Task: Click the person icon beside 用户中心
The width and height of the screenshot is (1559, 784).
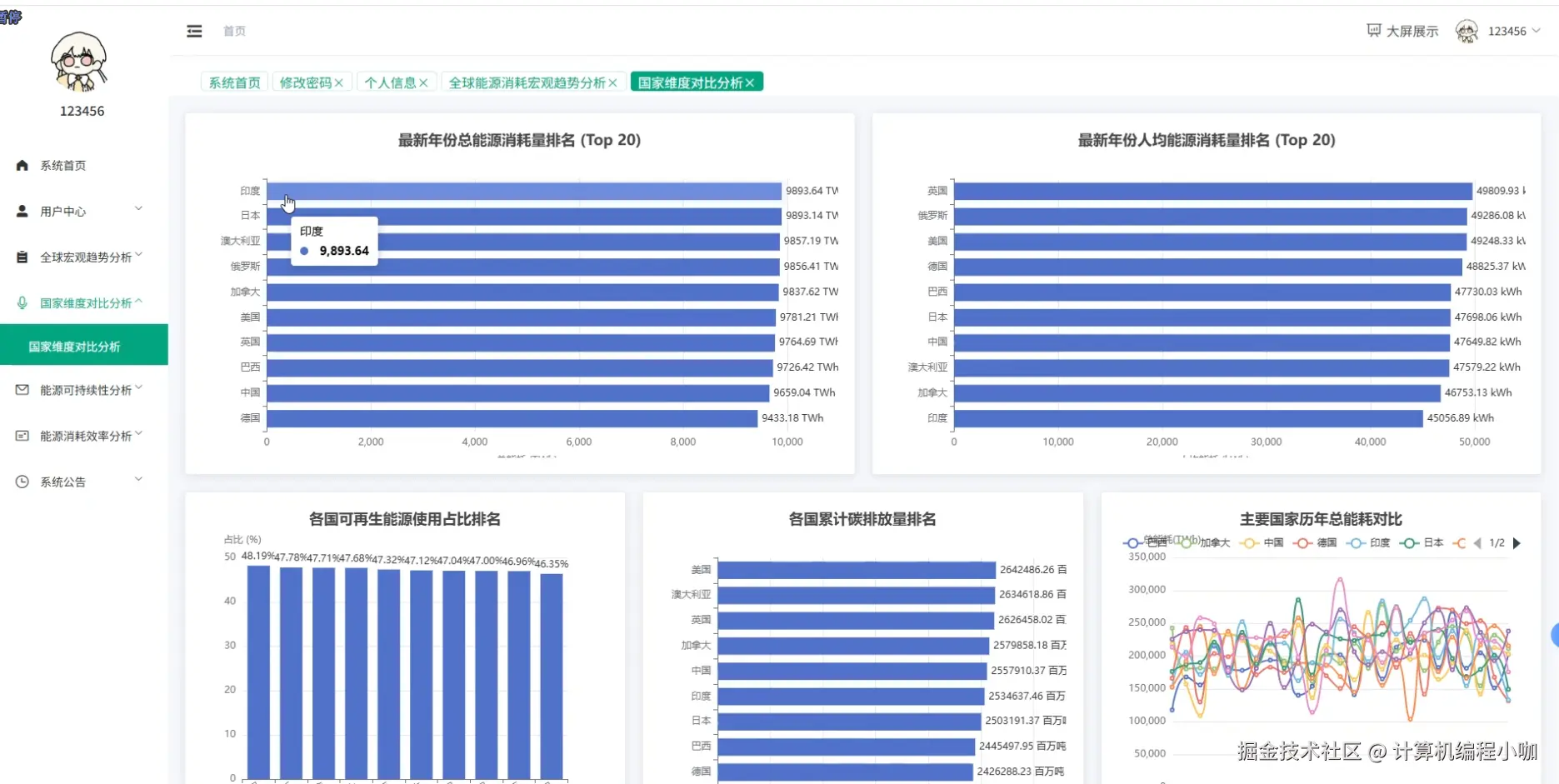Action: 22,211
